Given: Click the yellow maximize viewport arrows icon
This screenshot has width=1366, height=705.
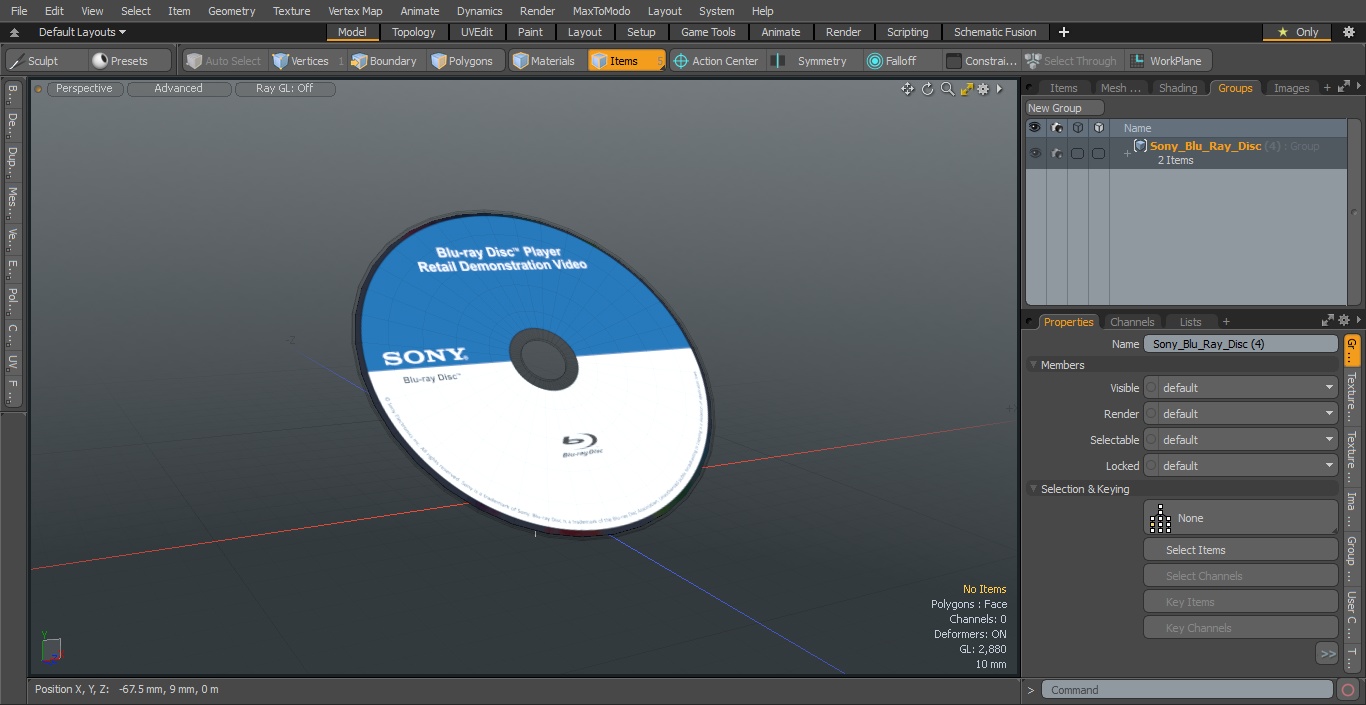Looking at the screenshot, I should (966, 89).
